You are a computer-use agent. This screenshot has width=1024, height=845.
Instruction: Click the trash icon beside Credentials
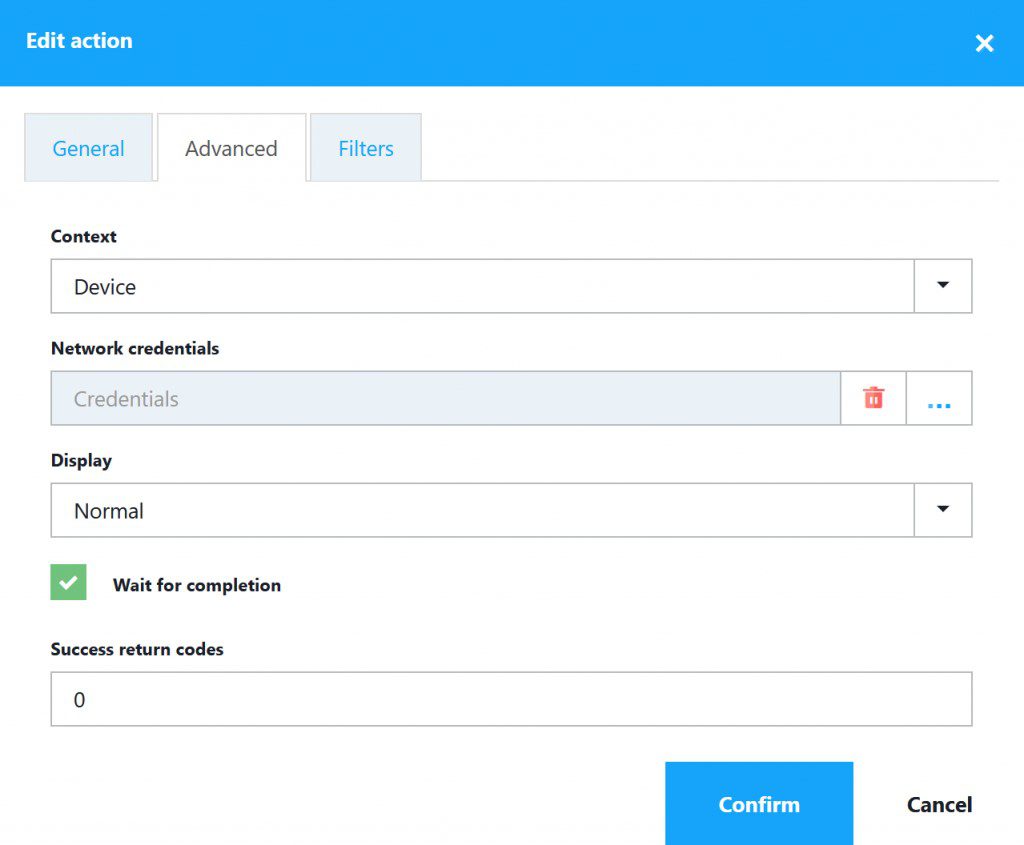click(x=872, y=397)
